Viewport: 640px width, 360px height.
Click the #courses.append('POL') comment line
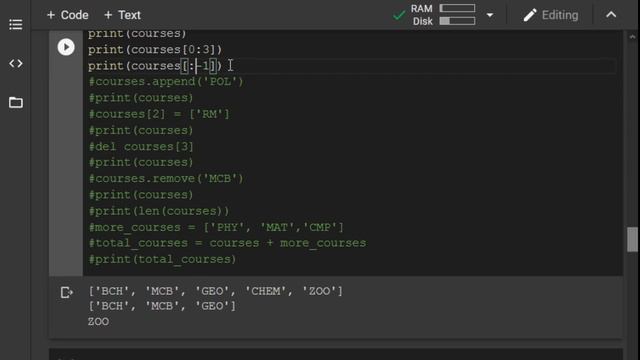point(166,82)
